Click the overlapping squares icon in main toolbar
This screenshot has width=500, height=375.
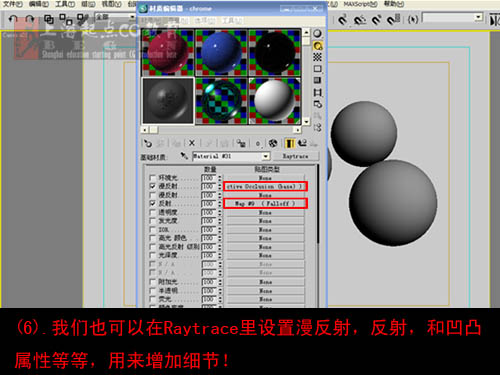click(49, 19)
